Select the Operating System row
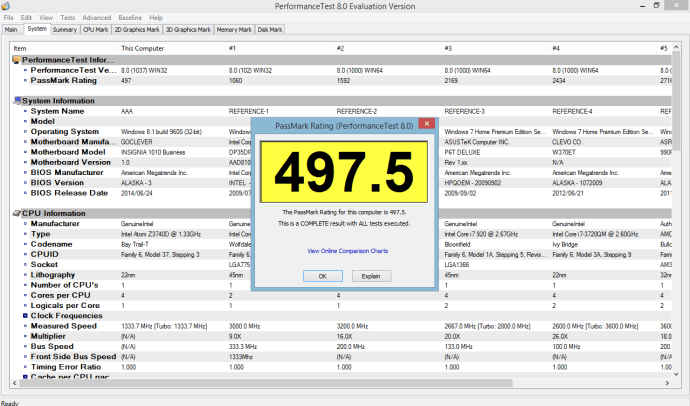The height and width of the screenshot is (406, 690). [x=341, y=132]
